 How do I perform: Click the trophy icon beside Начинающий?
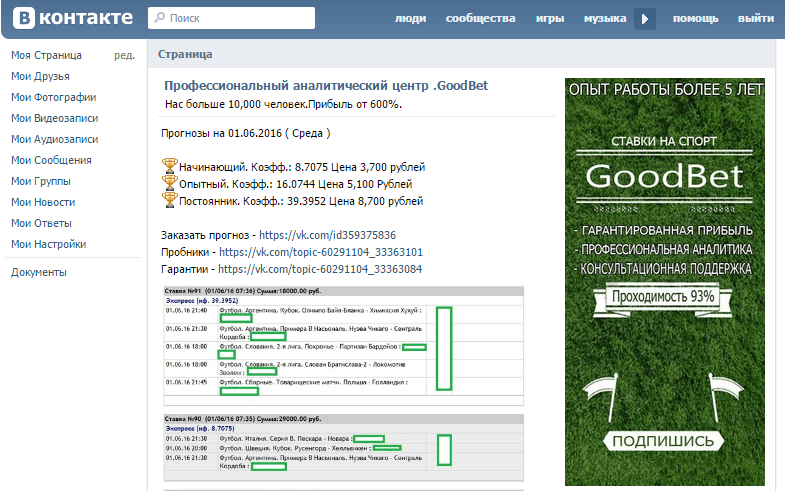[170, 166]
